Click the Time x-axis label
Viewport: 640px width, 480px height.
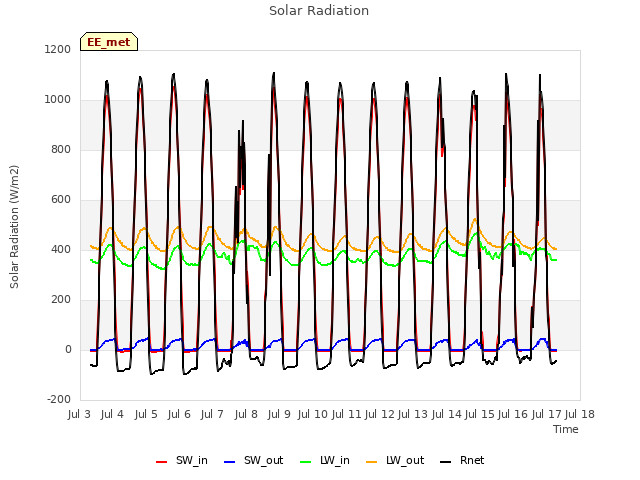point(566,429)
